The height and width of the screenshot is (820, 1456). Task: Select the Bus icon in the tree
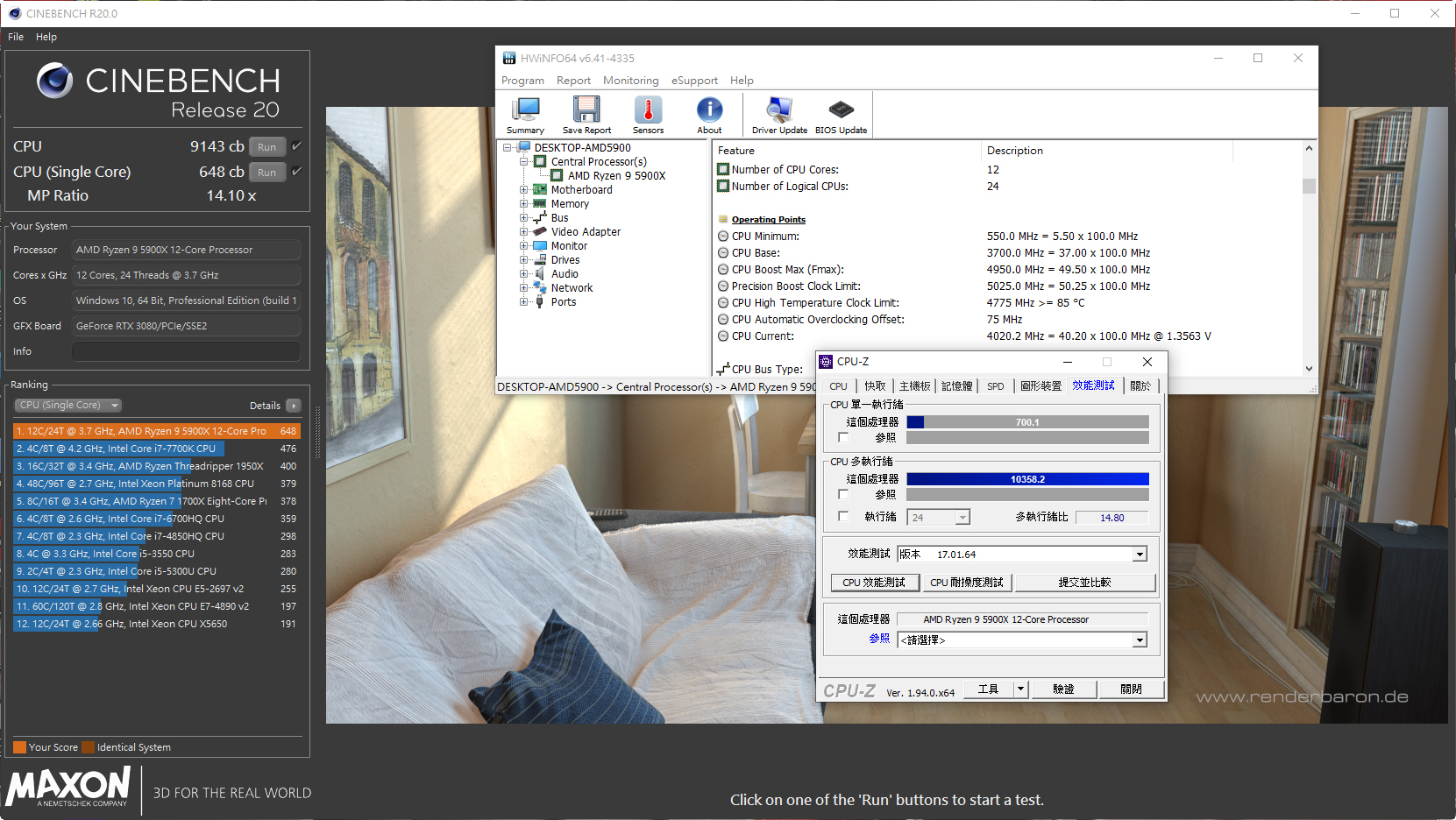(x=540, y=217)
